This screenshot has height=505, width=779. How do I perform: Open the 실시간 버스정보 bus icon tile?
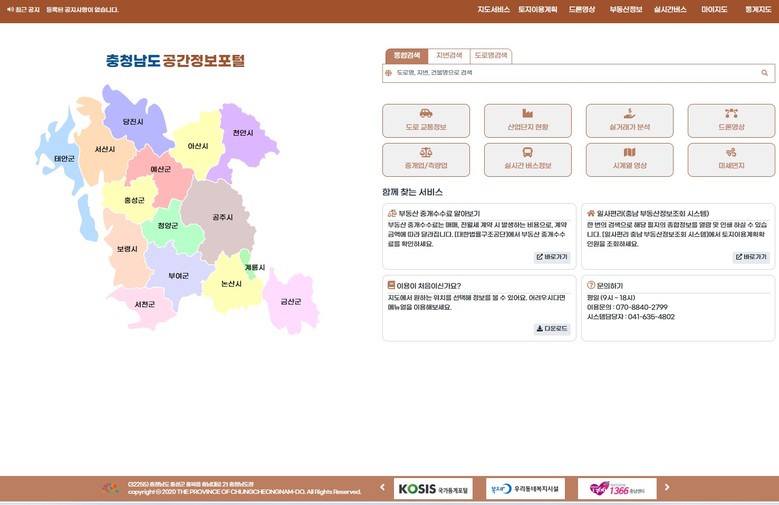(x=528, y=159)
